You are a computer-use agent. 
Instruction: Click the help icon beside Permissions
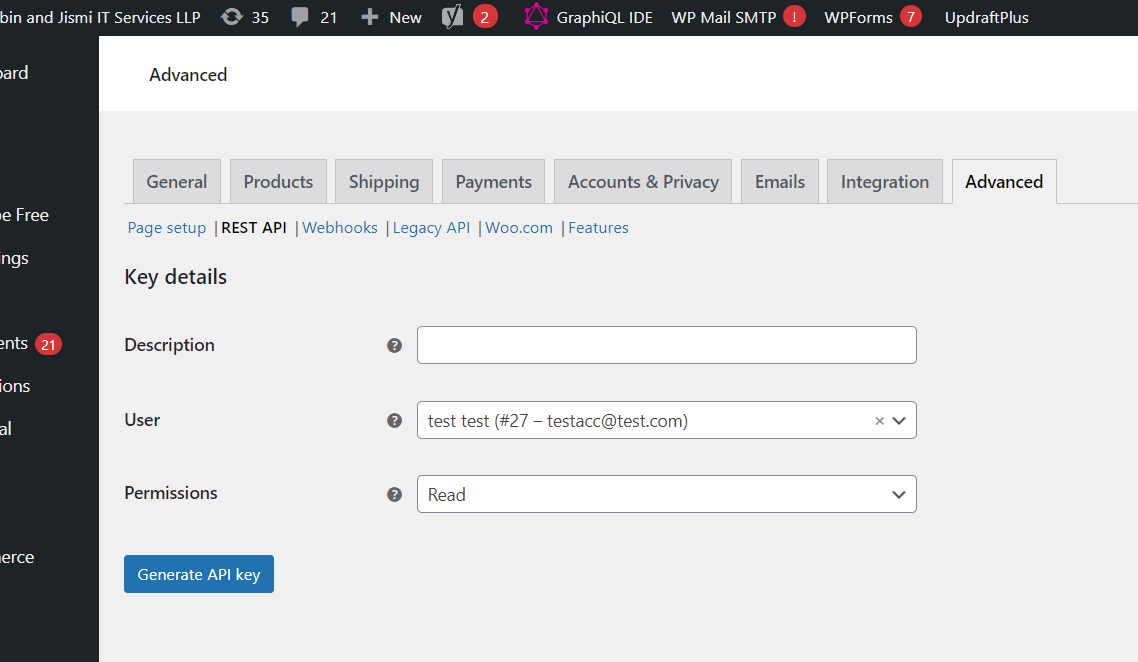394,494
